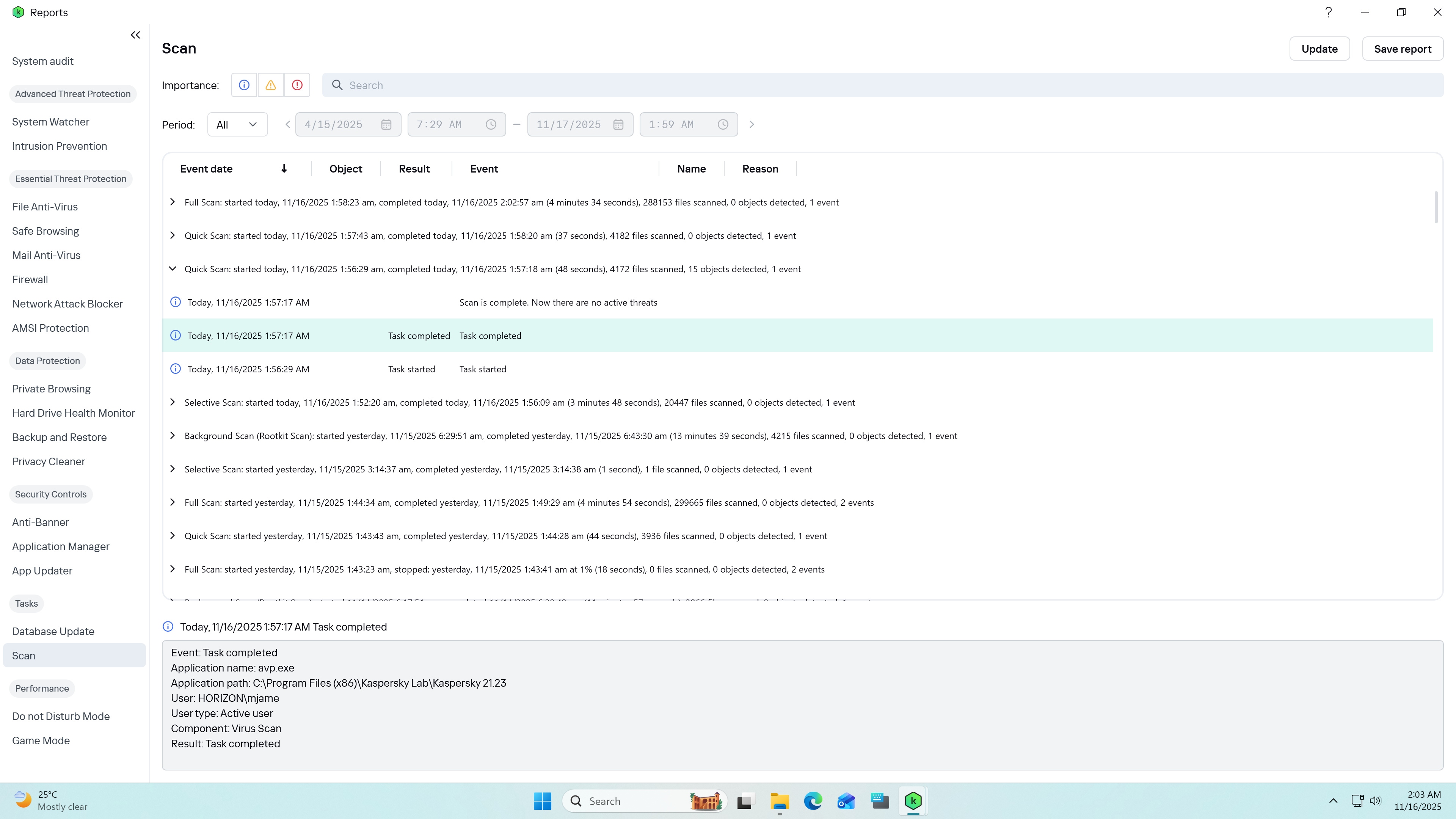The image size is (1456, 819).
Task: Open calendar for start date 4/15/2025
Action: click(386, 124)
